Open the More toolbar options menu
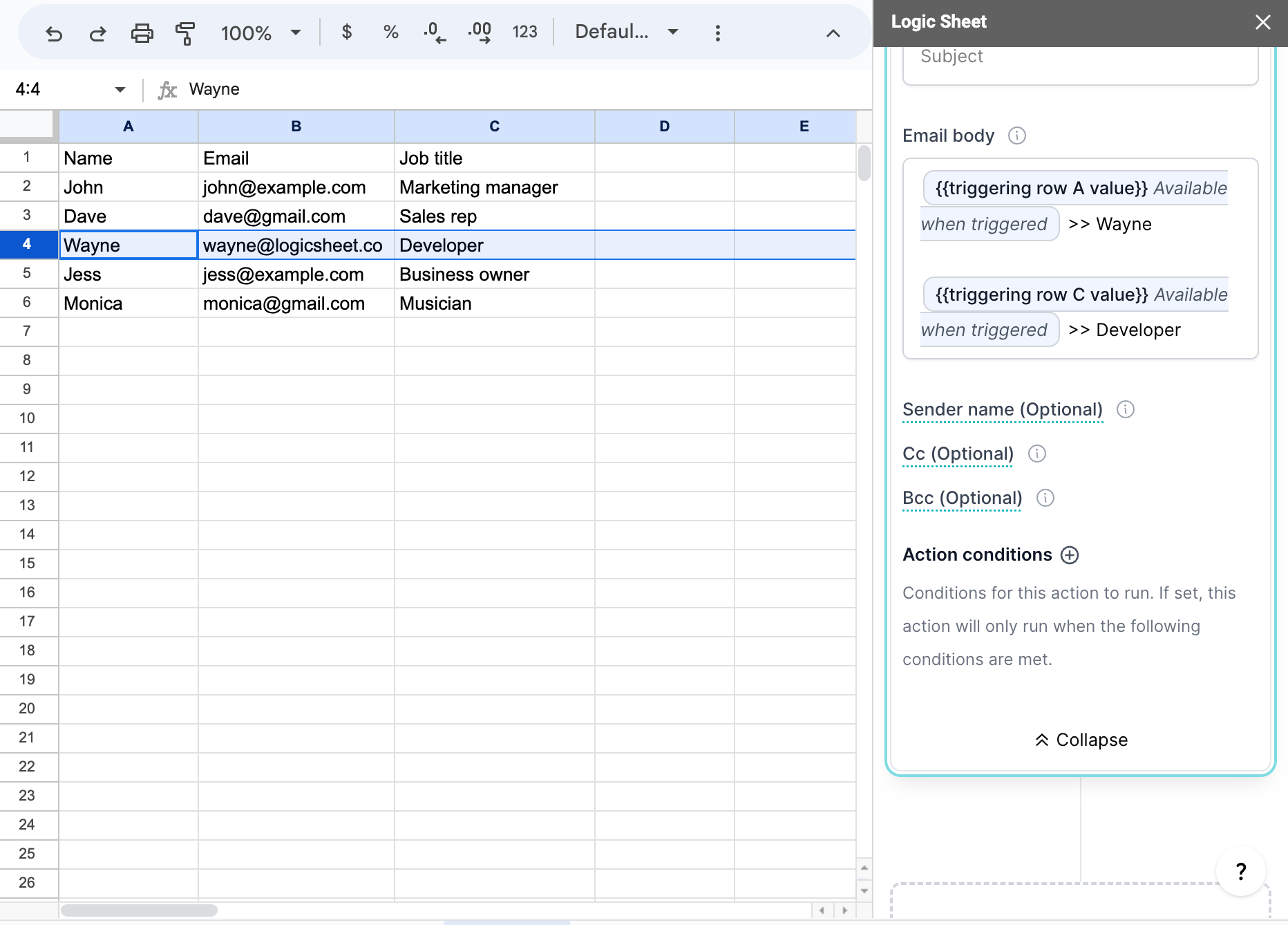Image resolution: width=1288 pixels, height=925 pixels. 717,32
